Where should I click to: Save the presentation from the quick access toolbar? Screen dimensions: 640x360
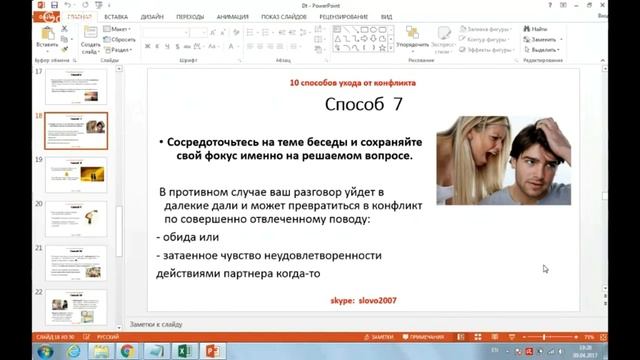tap(54, 5)
